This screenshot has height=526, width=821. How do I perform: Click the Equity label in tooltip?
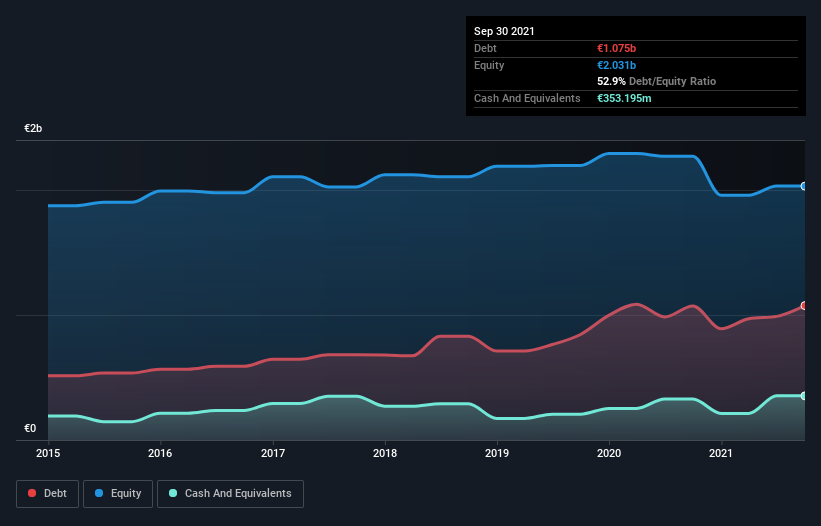[x=489, y=65]
